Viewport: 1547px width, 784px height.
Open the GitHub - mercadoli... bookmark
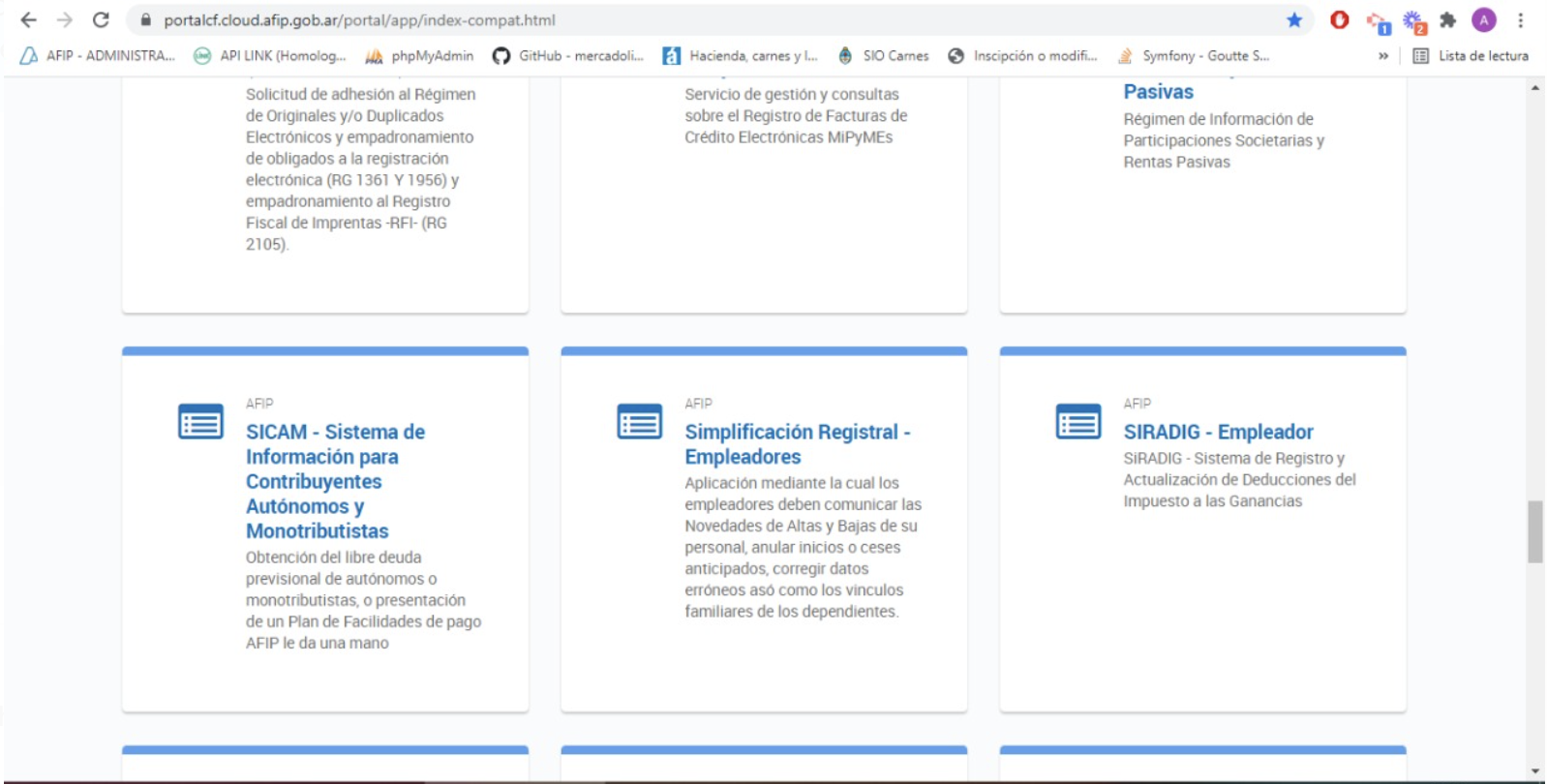pyautogui.click(x=568, y=56)
